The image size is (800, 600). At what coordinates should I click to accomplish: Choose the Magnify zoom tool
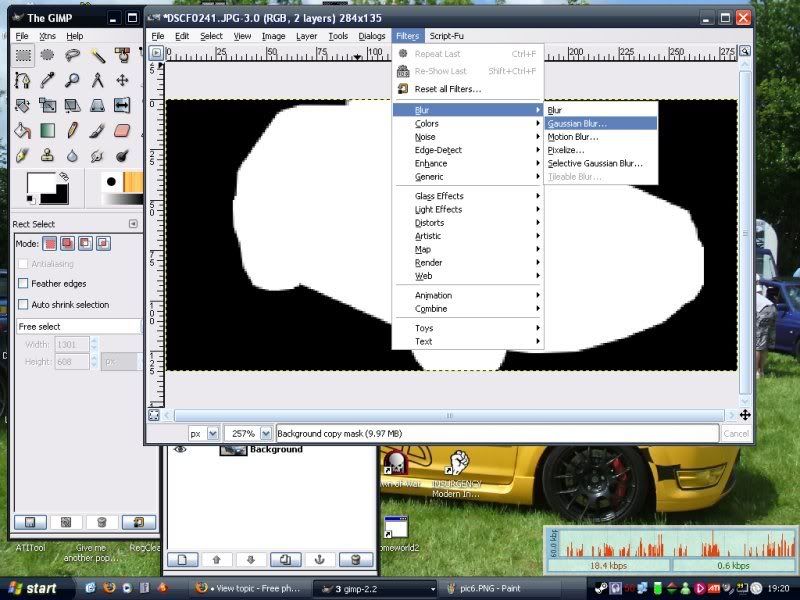click(72, 80)
